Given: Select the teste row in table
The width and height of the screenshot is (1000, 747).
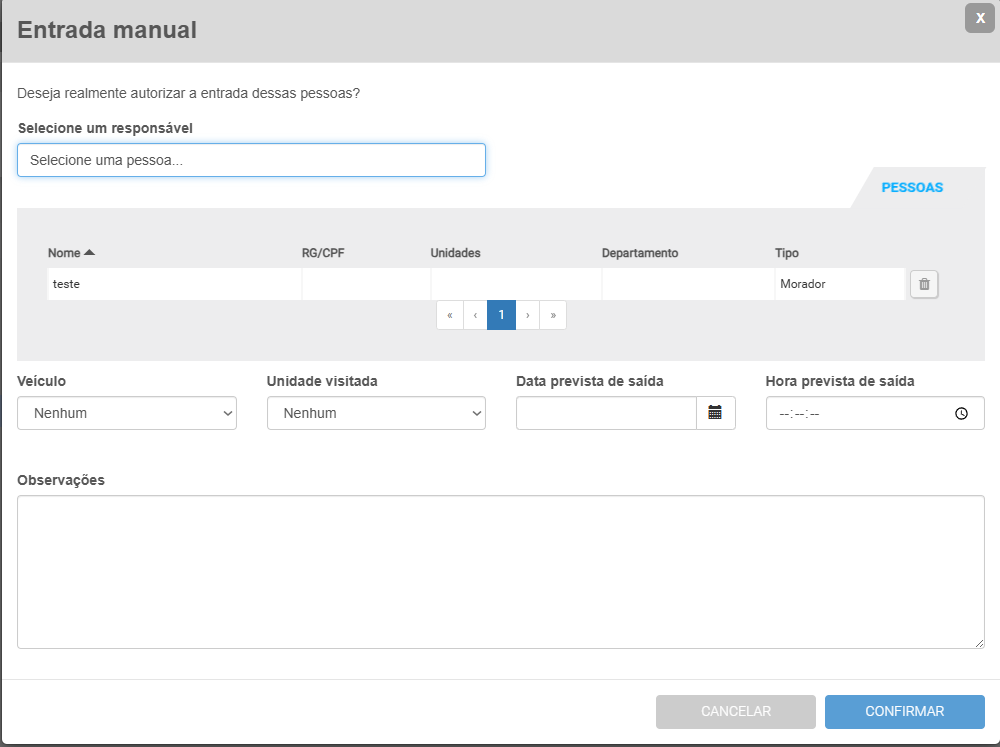Looking at the screenshot, I should pos(175,284).
